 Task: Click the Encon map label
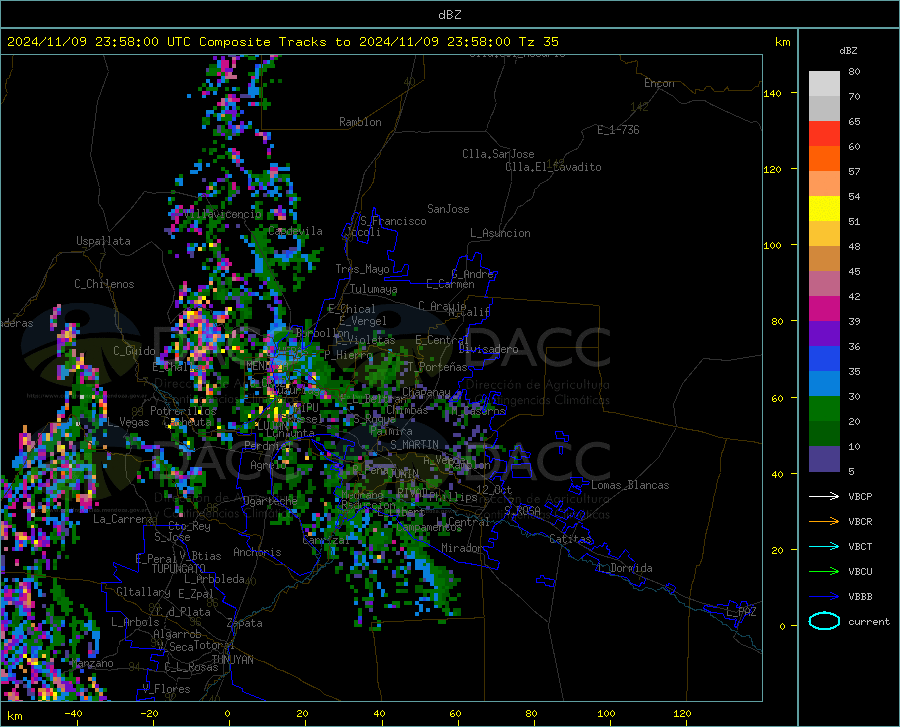coord(659,83)
